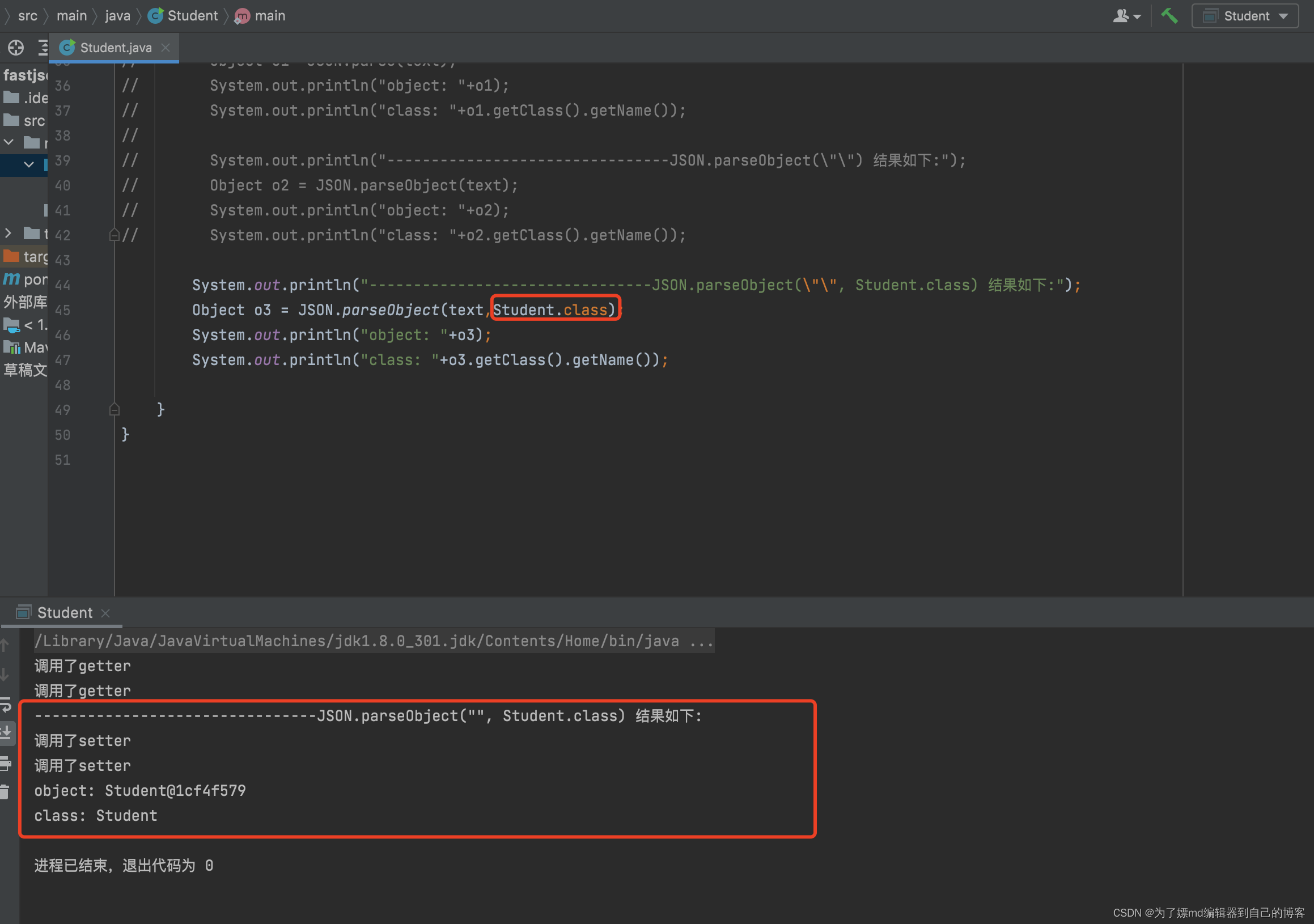Open the pom Maven file in the tree
Image resolution: width=1314 pixels, height=924 pixels.
click(24, 279)
